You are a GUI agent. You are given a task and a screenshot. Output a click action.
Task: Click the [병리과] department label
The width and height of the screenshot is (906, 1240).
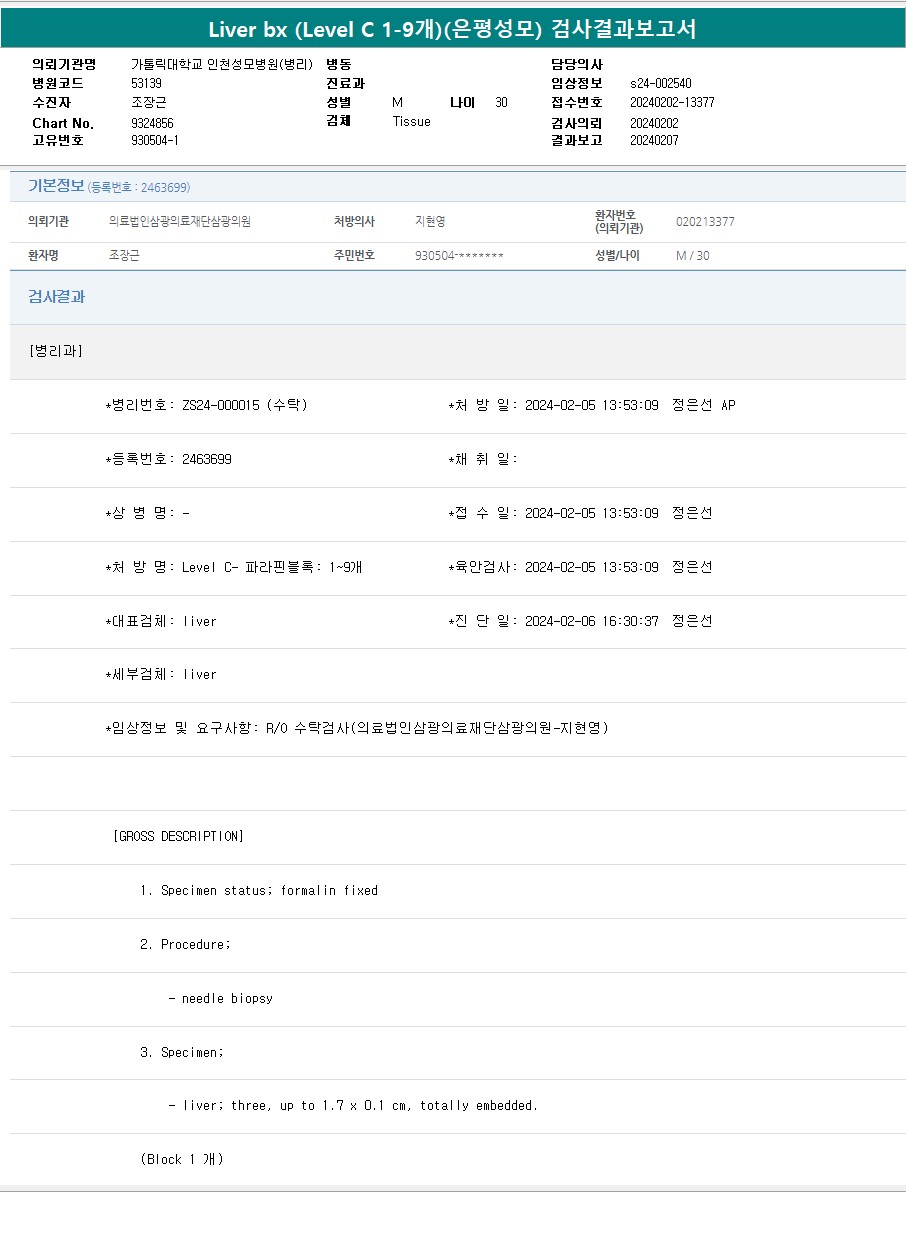click(x=57, y=351)
